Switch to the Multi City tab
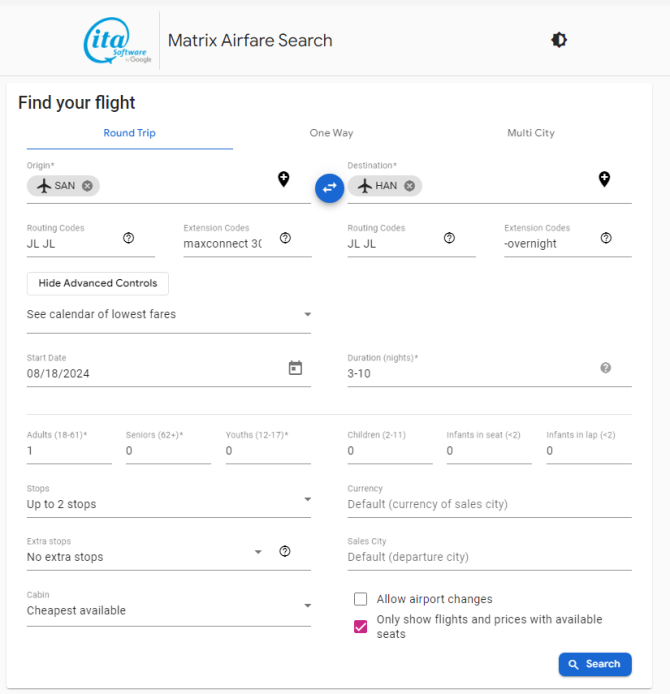 pos(531,133)
